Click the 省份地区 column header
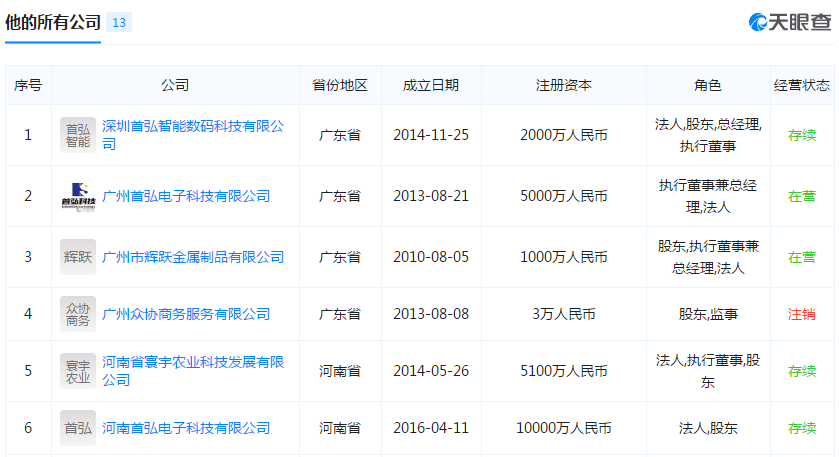 pos(340,85)
